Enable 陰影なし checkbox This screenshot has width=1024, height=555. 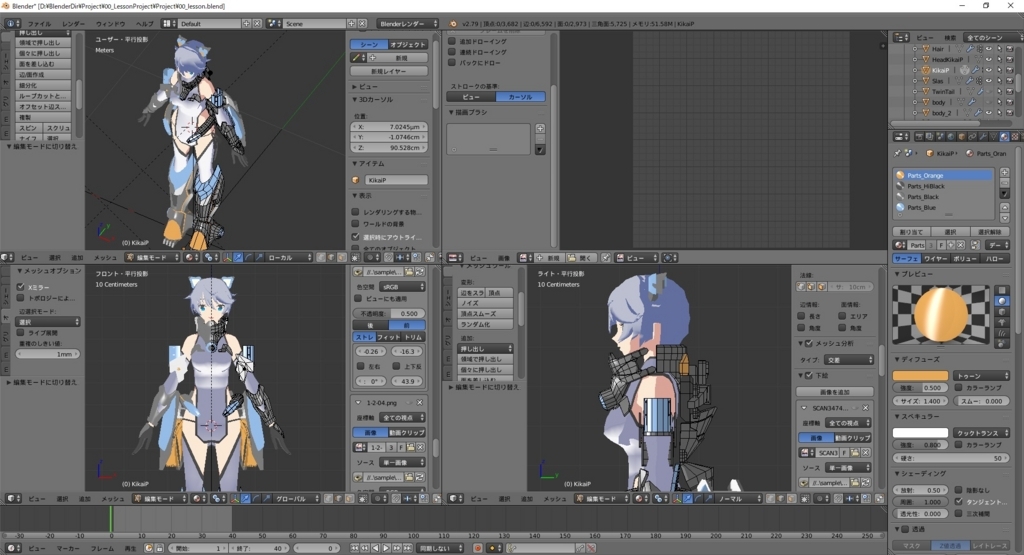tap(959, 490)
